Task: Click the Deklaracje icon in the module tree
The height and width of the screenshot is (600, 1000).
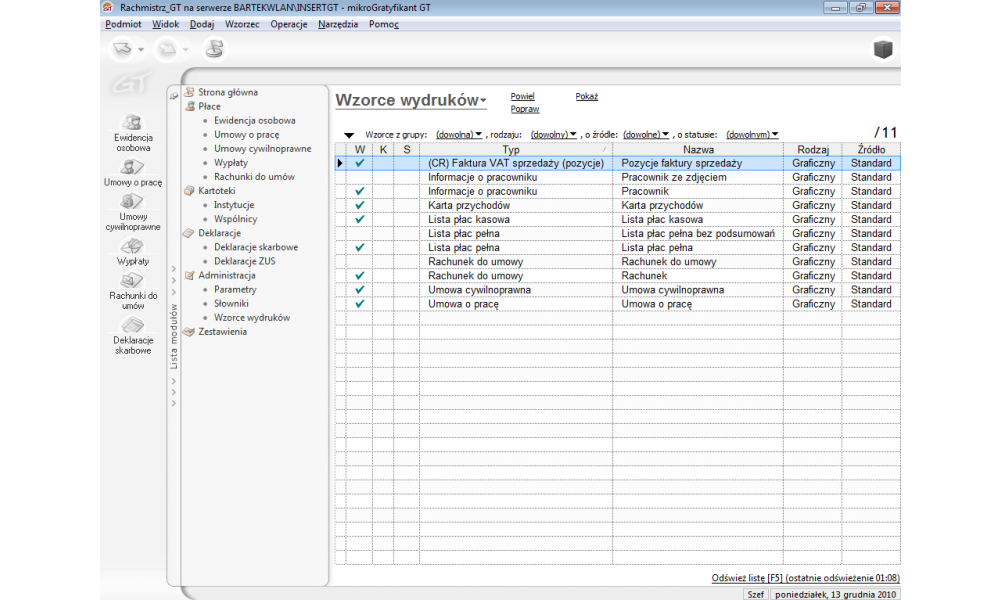Action: [x=189, y=233]
